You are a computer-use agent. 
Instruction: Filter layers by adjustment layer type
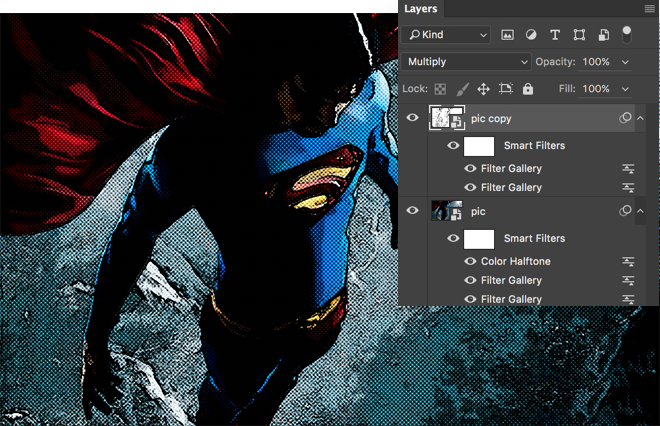531,35
